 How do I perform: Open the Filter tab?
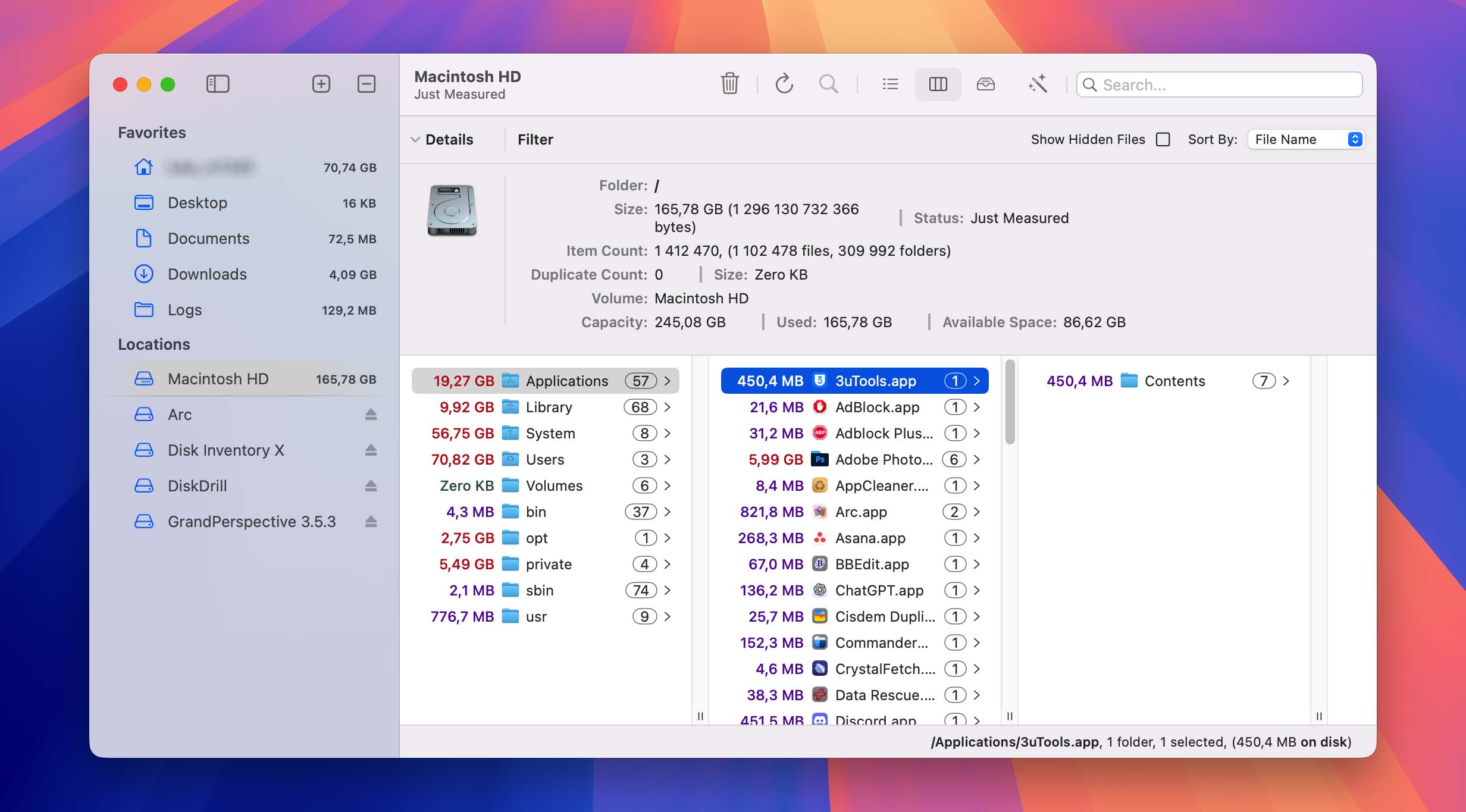pyautogui.click(x=535, y=140)
